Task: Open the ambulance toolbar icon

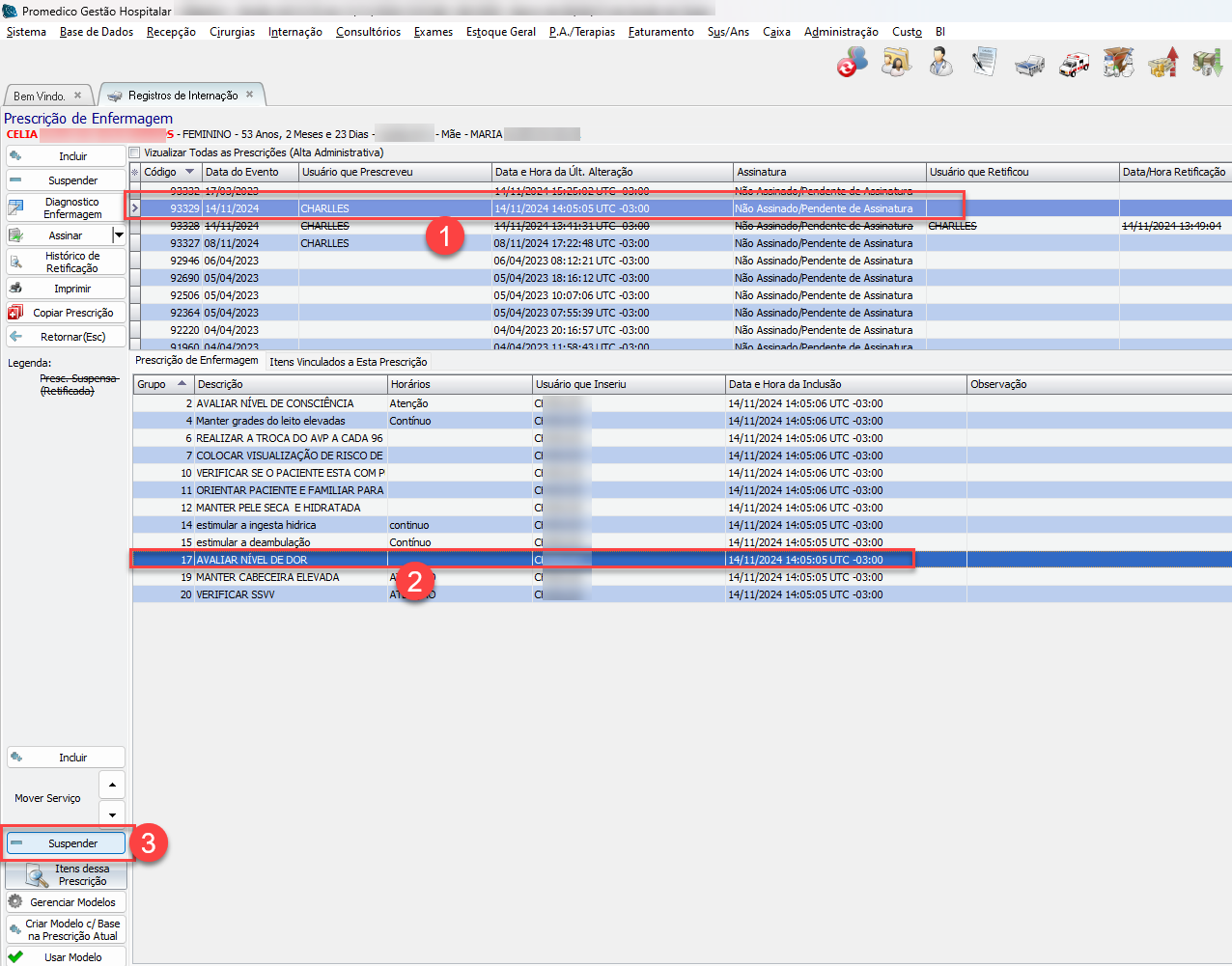Action: [x=1074, y=64]
